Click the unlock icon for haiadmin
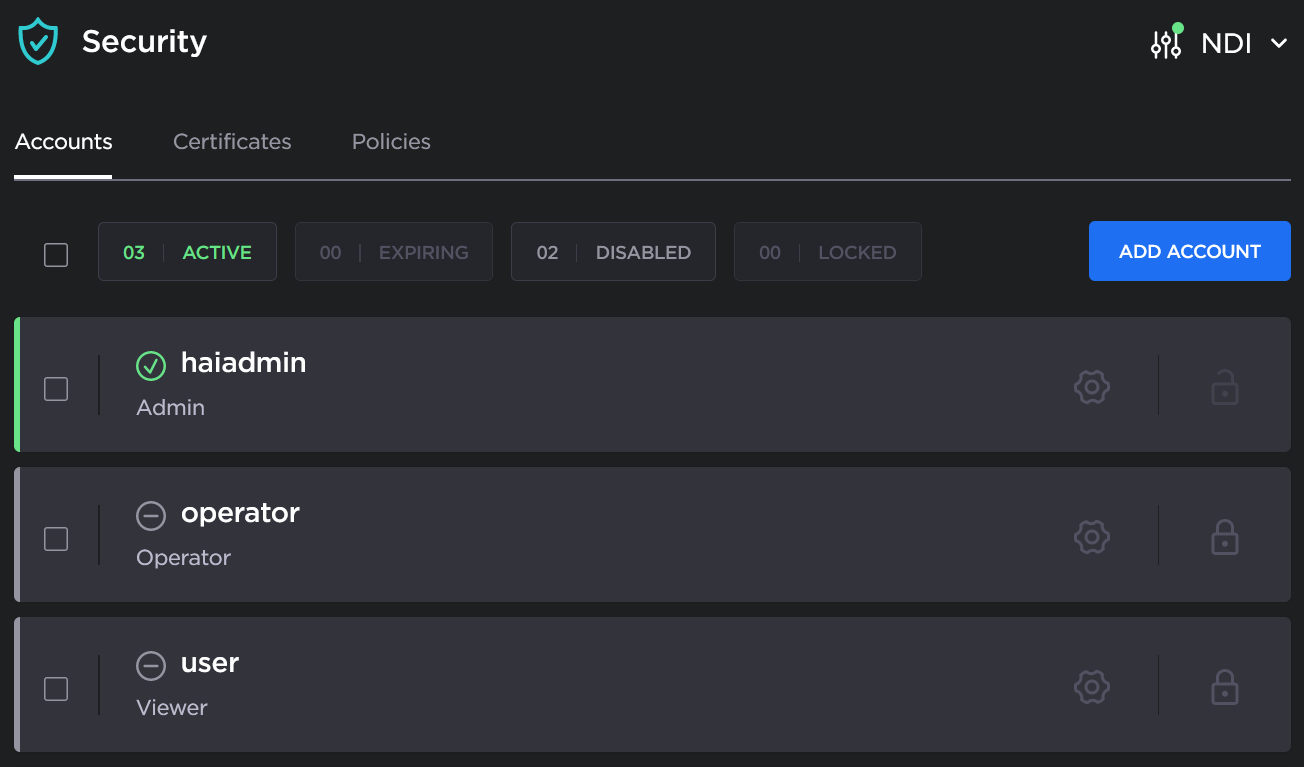Screen dimensions: 1304x767 (1224, 387)
